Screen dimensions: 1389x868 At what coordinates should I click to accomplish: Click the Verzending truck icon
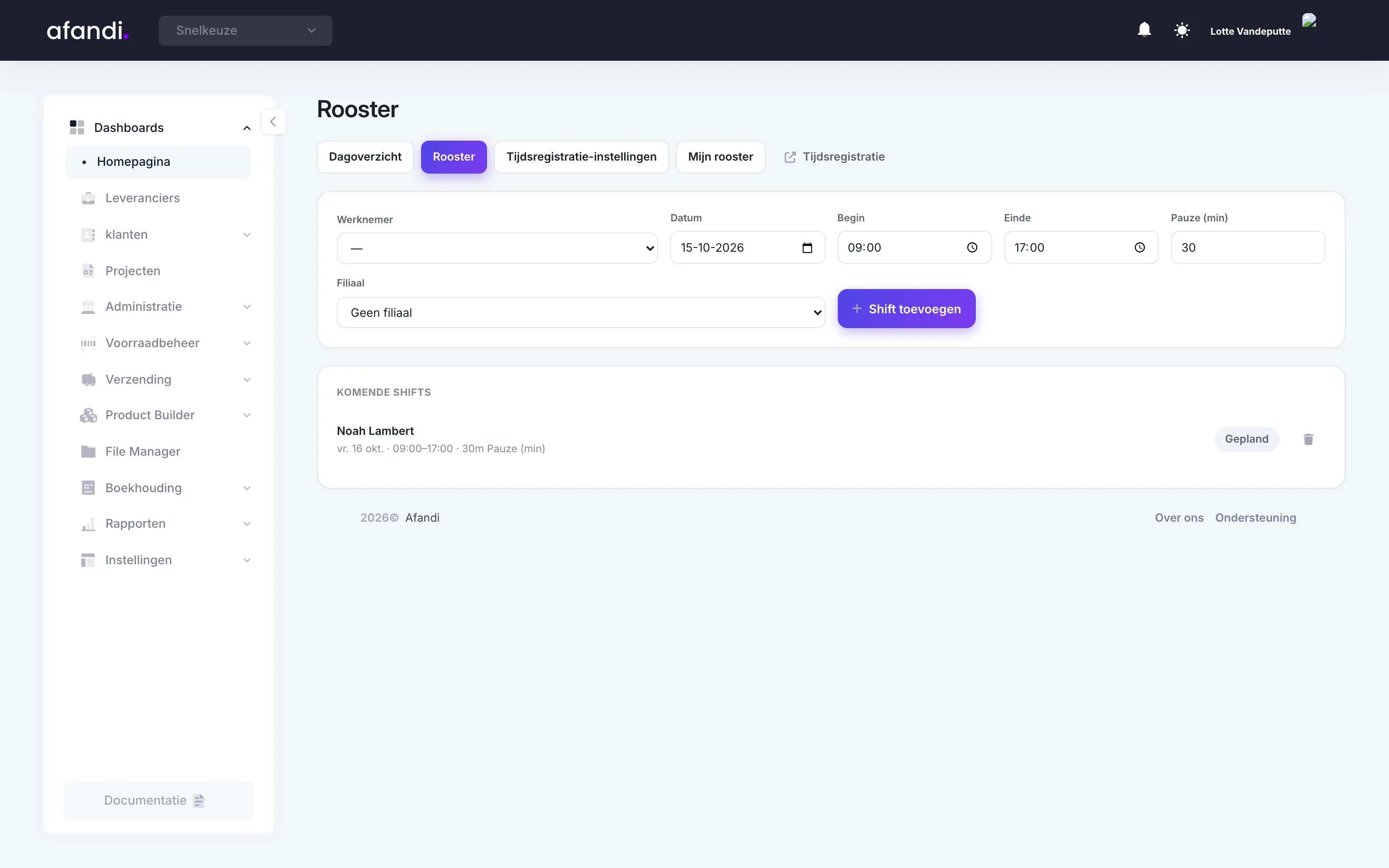pos(89,379)
